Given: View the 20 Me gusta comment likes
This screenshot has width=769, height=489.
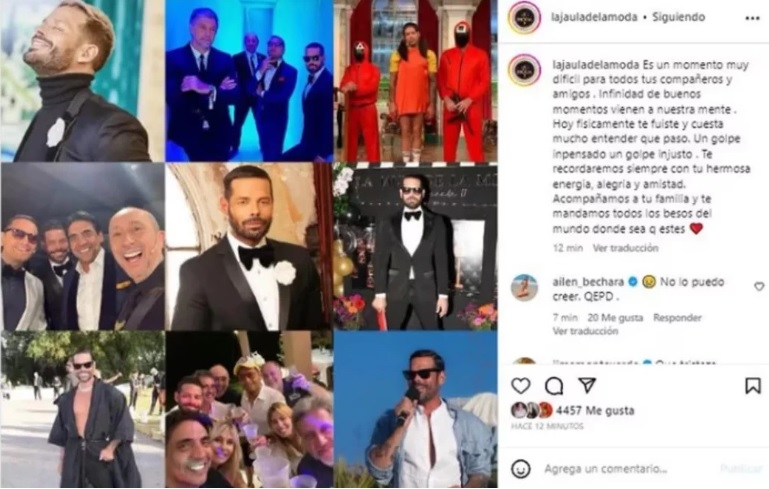Looking at the screenshot, I should click(615, 318).
